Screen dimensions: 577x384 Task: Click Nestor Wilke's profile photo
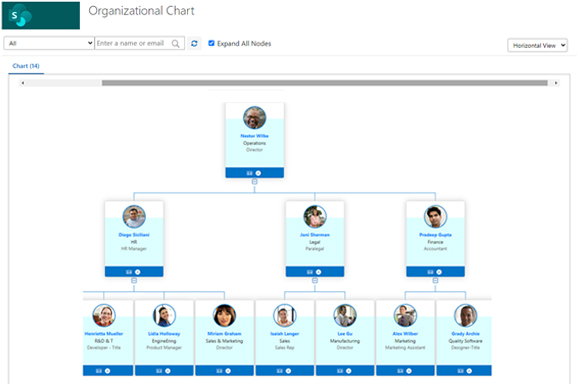point(254,118)
